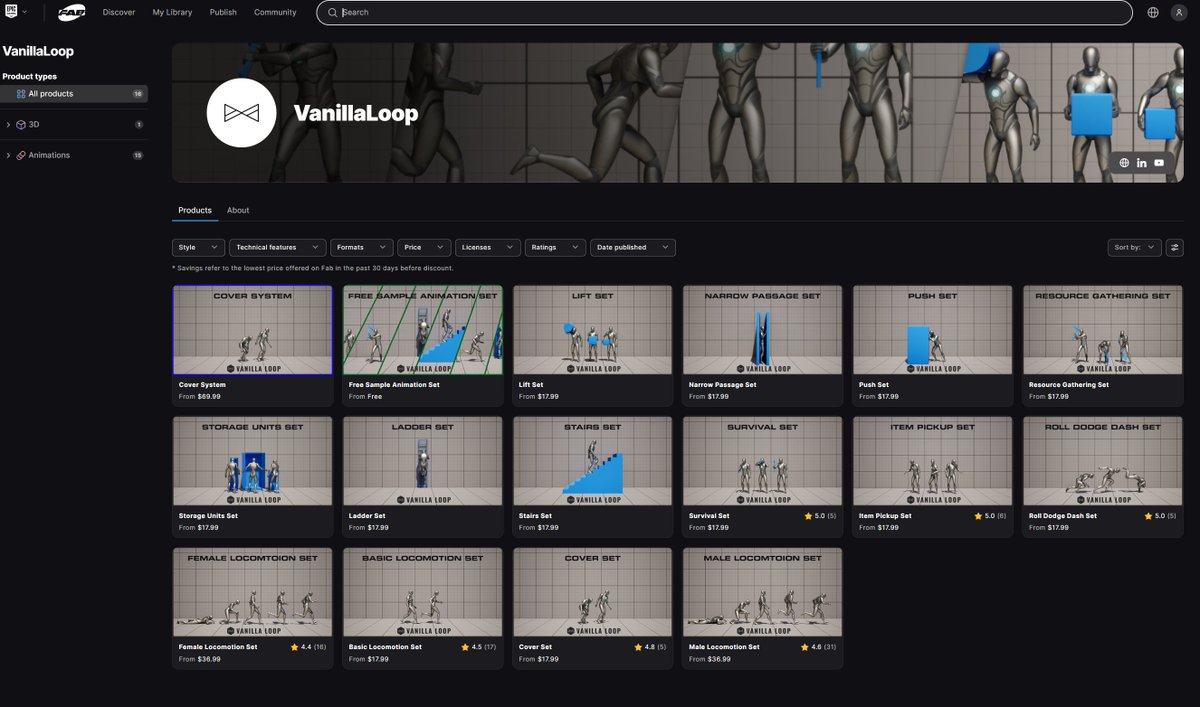Click the Survival Set title link
Screen dimensions: 1200x707
click(709, 516)
